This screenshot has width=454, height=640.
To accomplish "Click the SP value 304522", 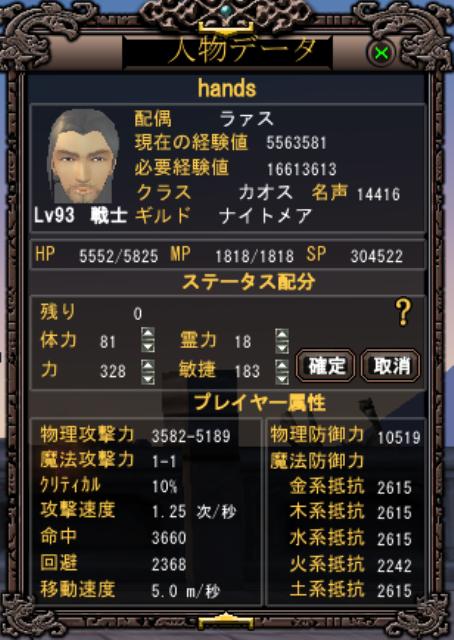I will pyautogui.click(x=376, y=256).
